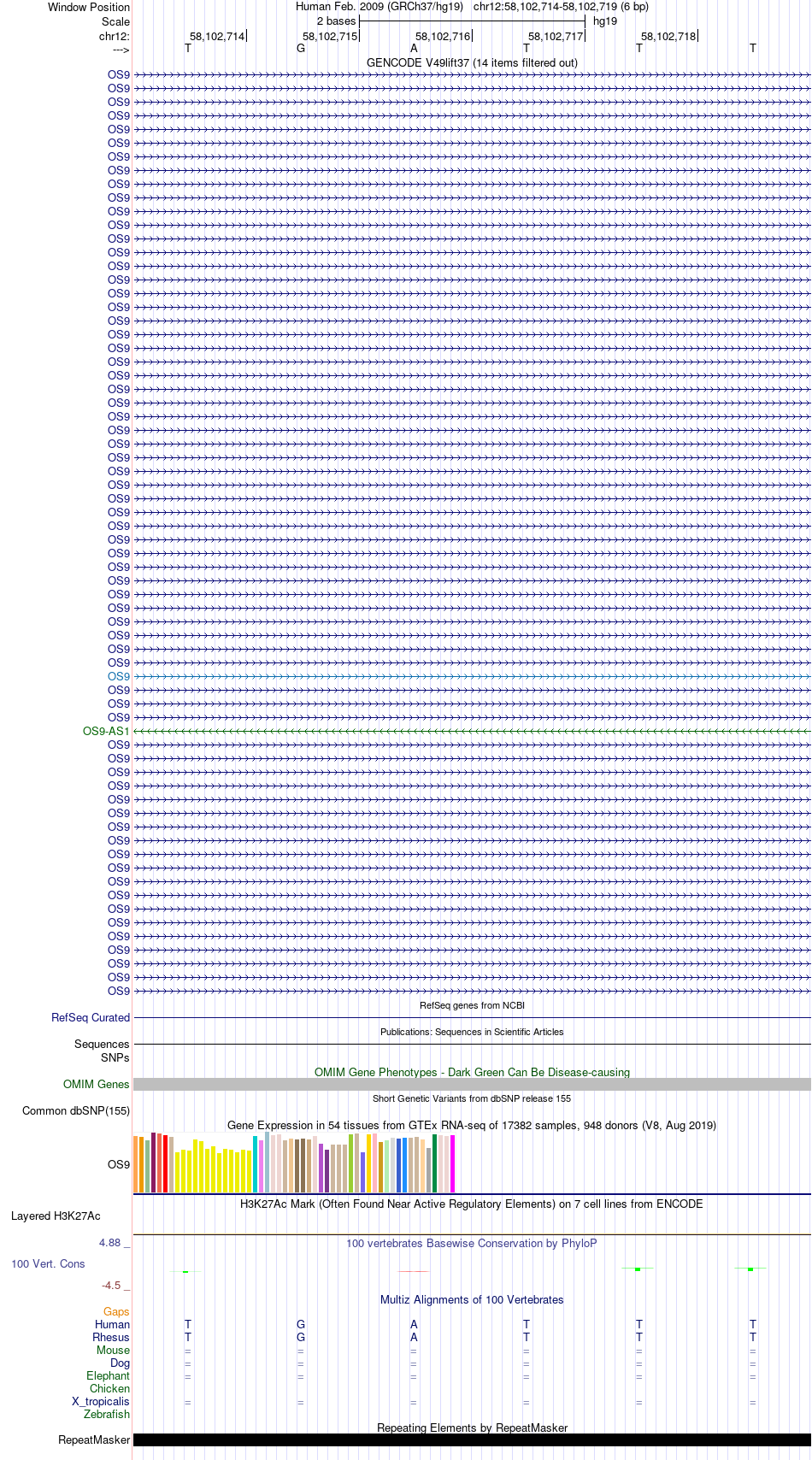Click the maroon bar in GTEx chart
The width and height of the screenshot is (812, 1460).
[x=153, y=1163]
